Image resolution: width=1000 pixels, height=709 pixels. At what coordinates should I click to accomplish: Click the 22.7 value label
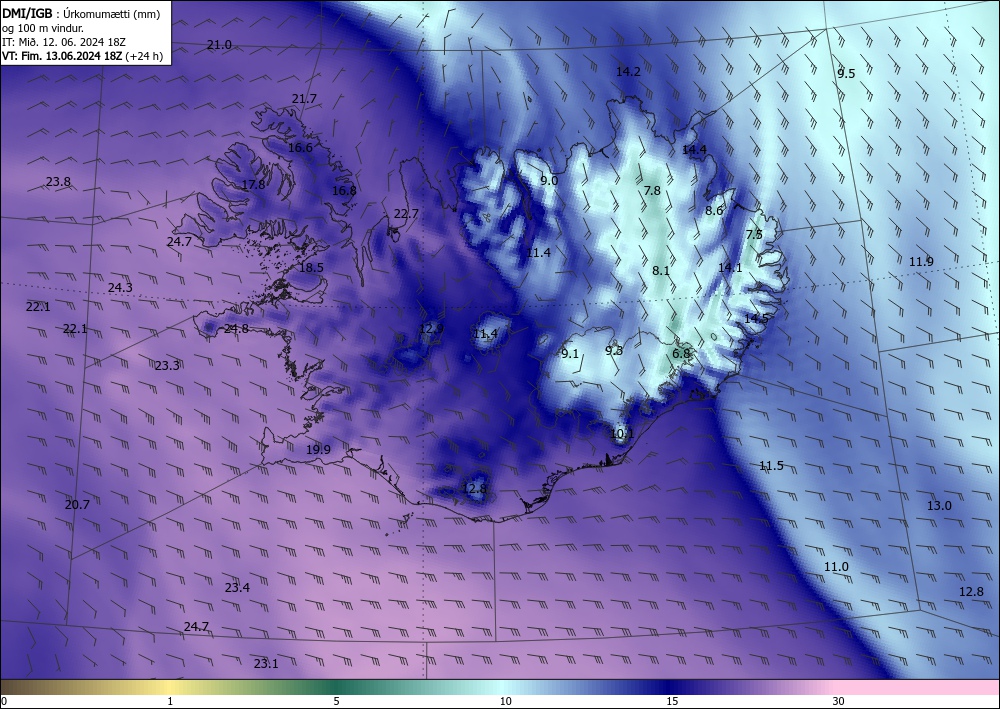coord(406,214)
